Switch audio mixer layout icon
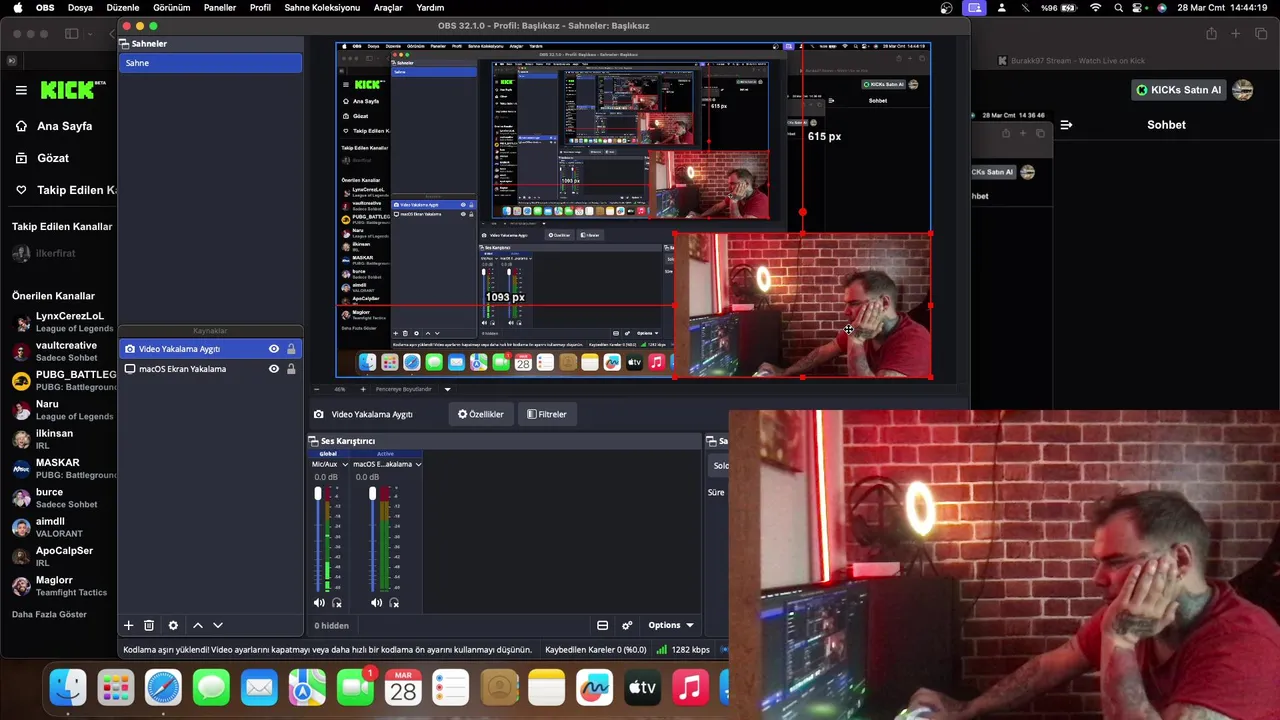This screenshot has width=1280, height=720. pyautogui.click(x=603, y=625)
